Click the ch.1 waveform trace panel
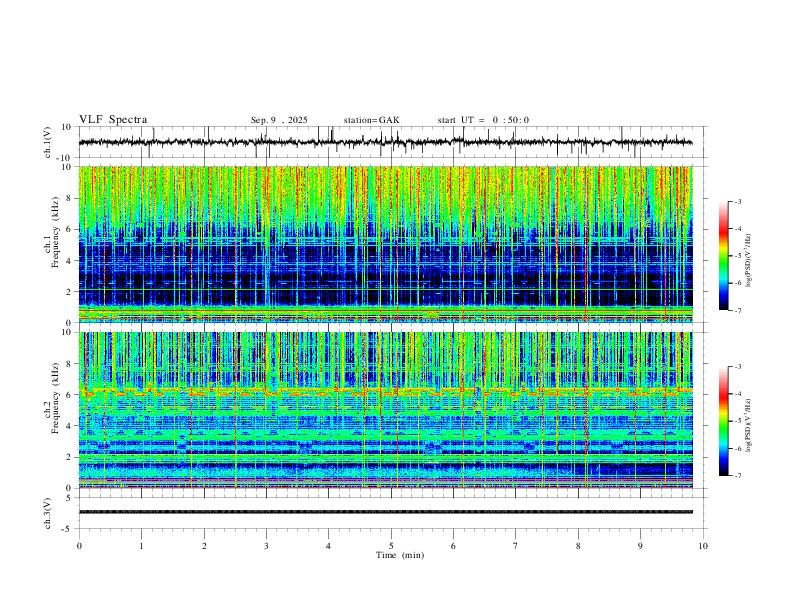The width and height of the screenshot is (792, 612). click(391, 142)
